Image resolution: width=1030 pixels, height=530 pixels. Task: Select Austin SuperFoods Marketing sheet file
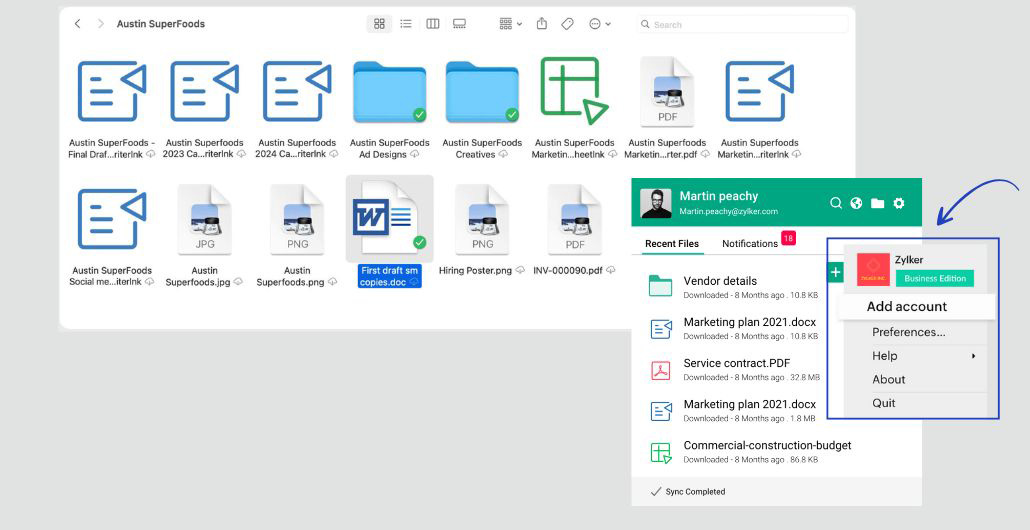coord(575,109)
